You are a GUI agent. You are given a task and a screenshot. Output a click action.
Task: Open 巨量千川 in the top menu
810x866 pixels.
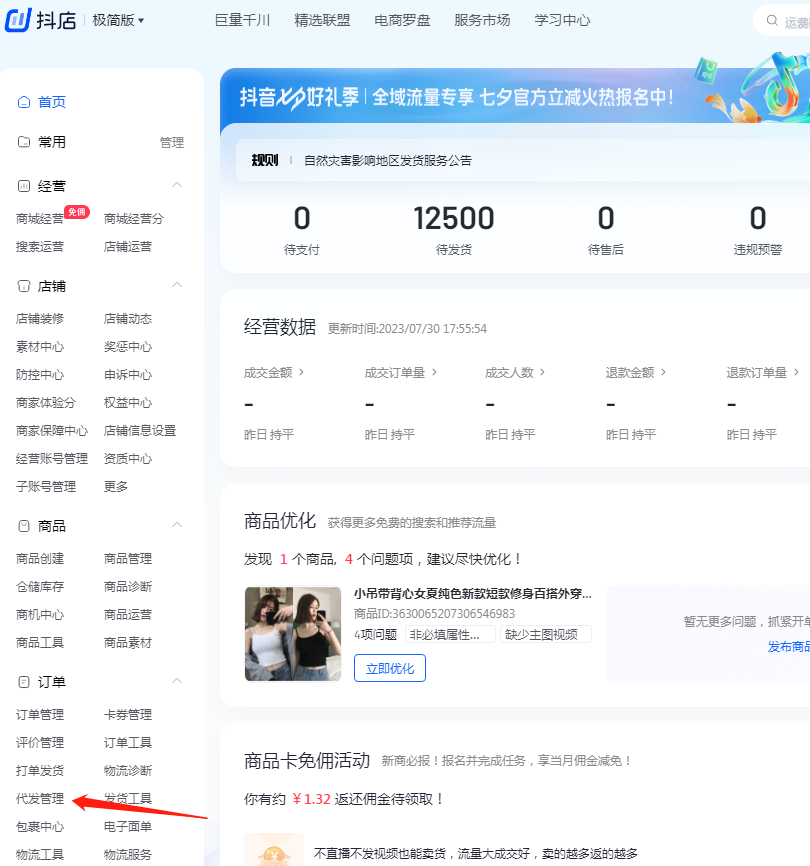[242, 20]
